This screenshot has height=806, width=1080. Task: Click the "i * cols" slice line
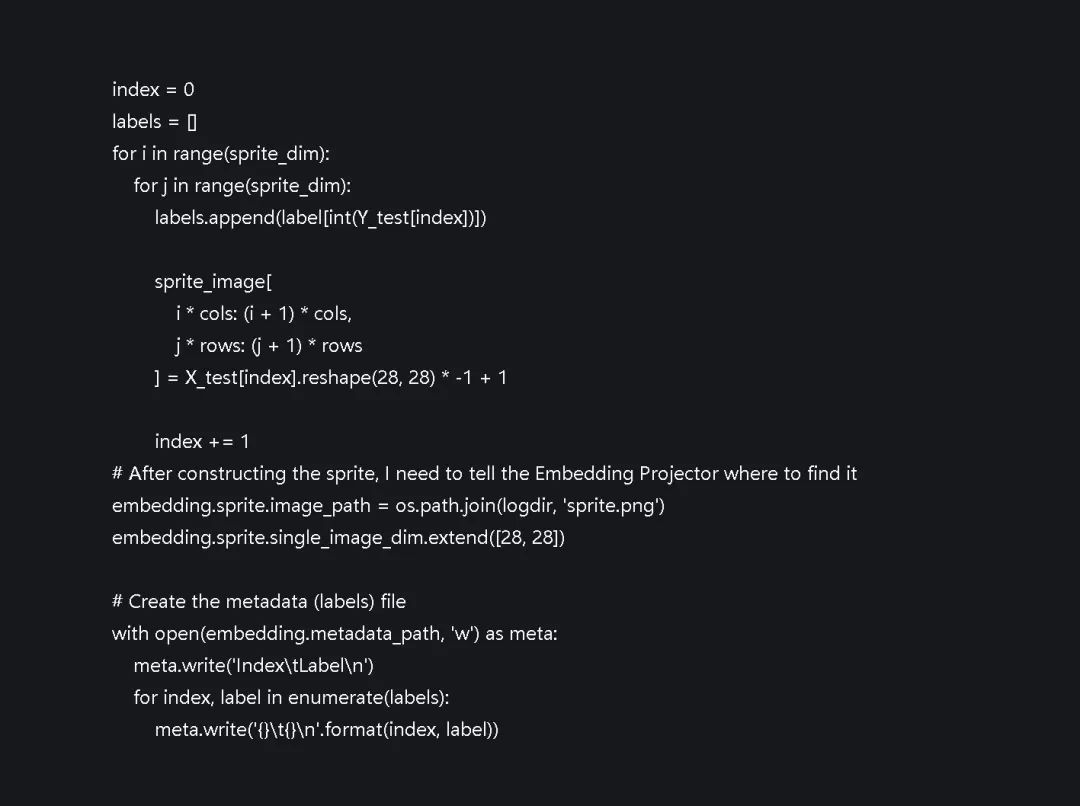click(264, 314)
